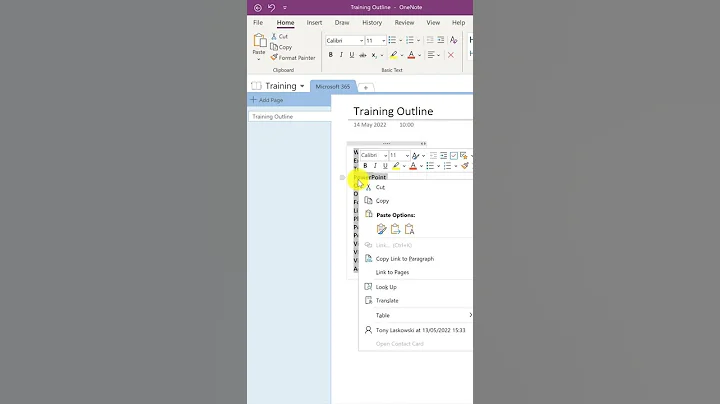
Task: Click Cut in the Clipboard ribbon group
Action: tap(279, 36)
